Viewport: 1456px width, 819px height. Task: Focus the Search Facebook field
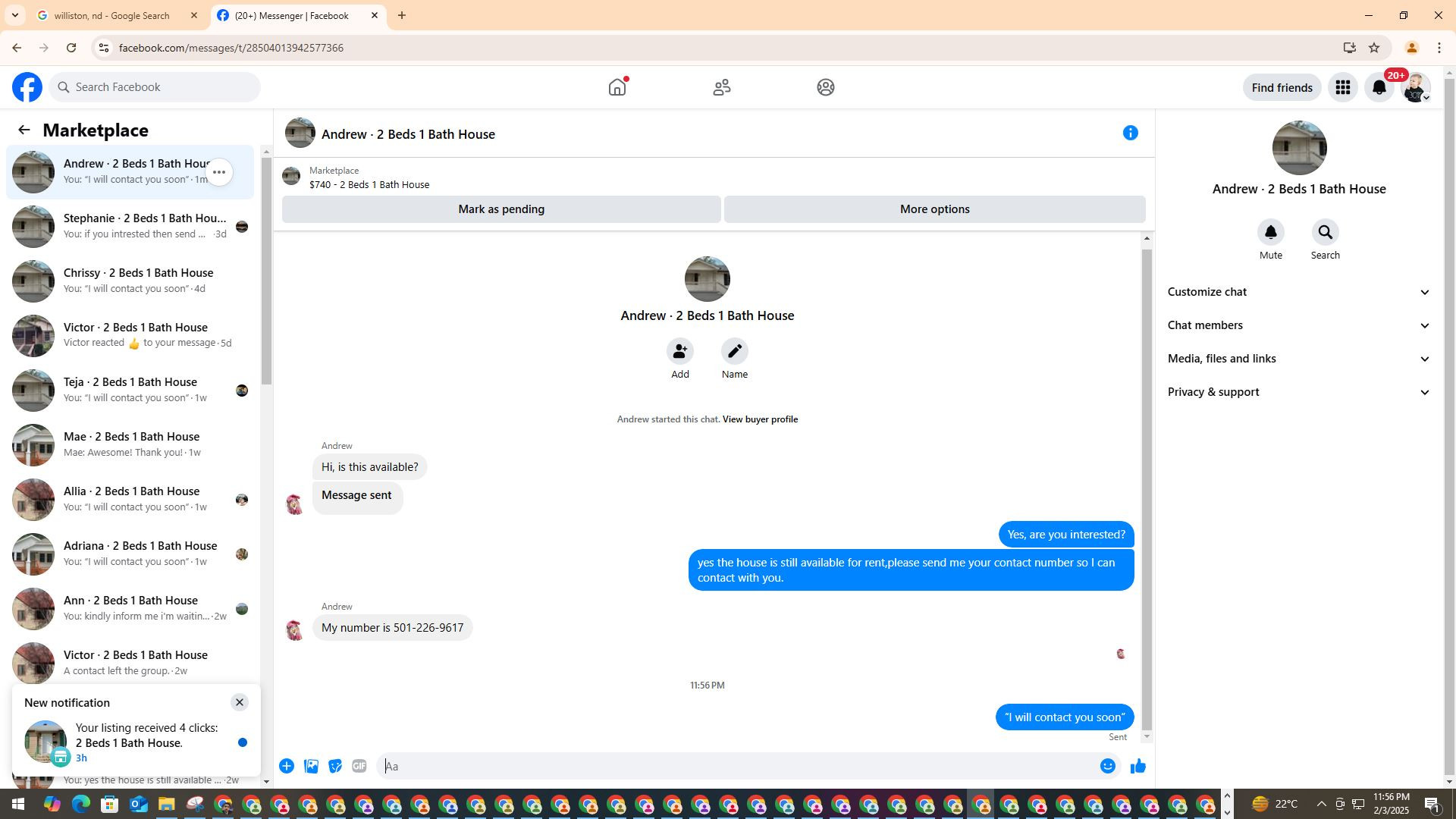tap(155, 87)
